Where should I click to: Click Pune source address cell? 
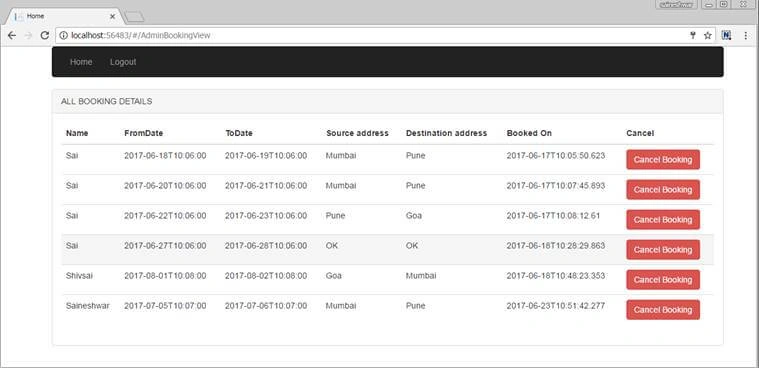(335, 216)
